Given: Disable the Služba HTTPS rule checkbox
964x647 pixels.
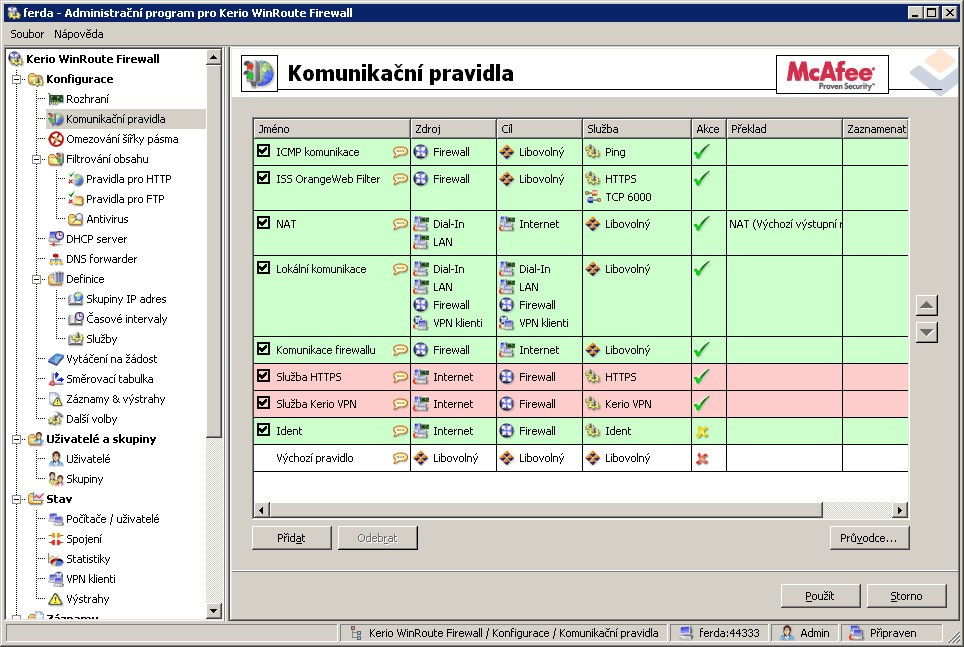Looking at the screenshot, I should (264, 376).
